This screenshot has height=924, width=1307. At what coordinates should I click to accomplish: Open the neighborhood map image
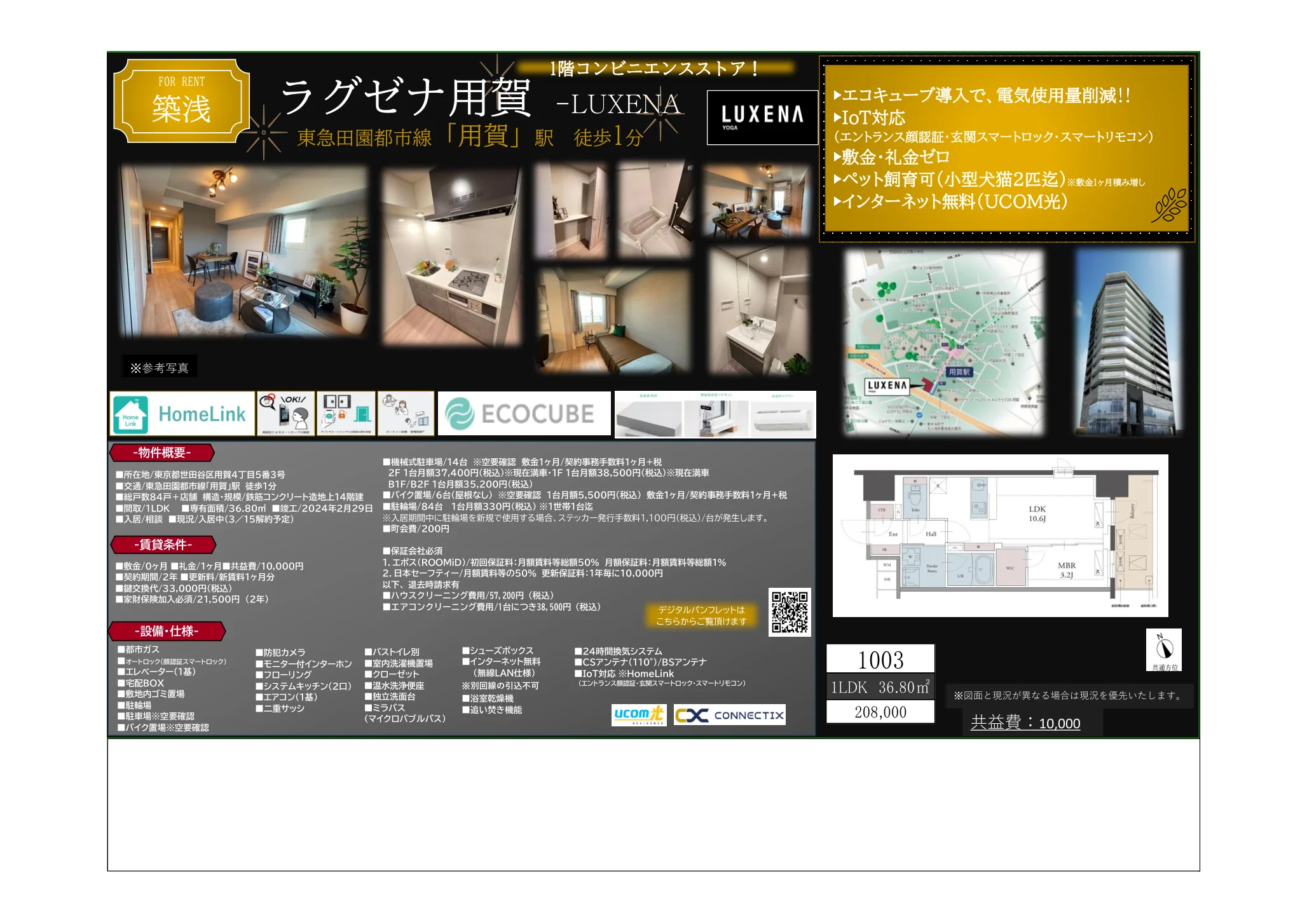(x=943, y=342)
